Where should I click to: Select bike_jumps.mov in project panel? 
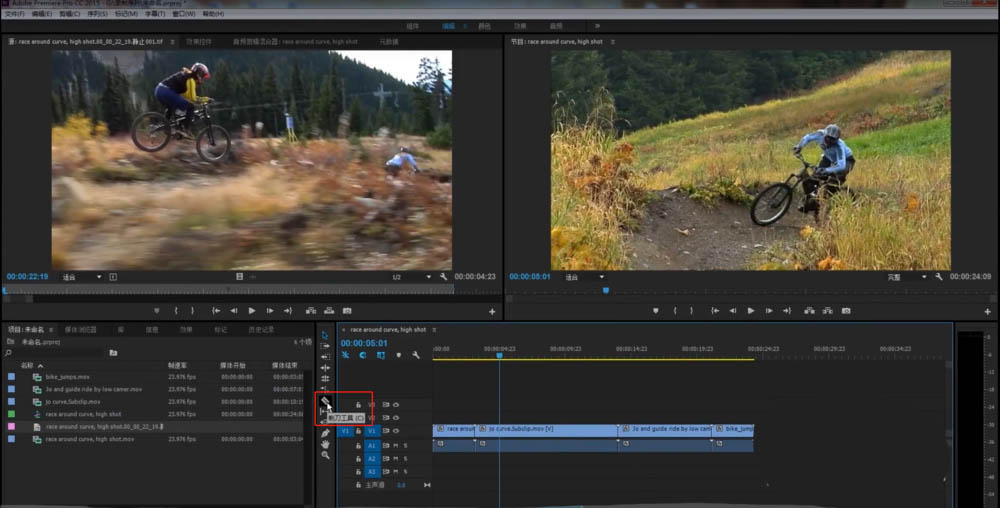(67, 377)
